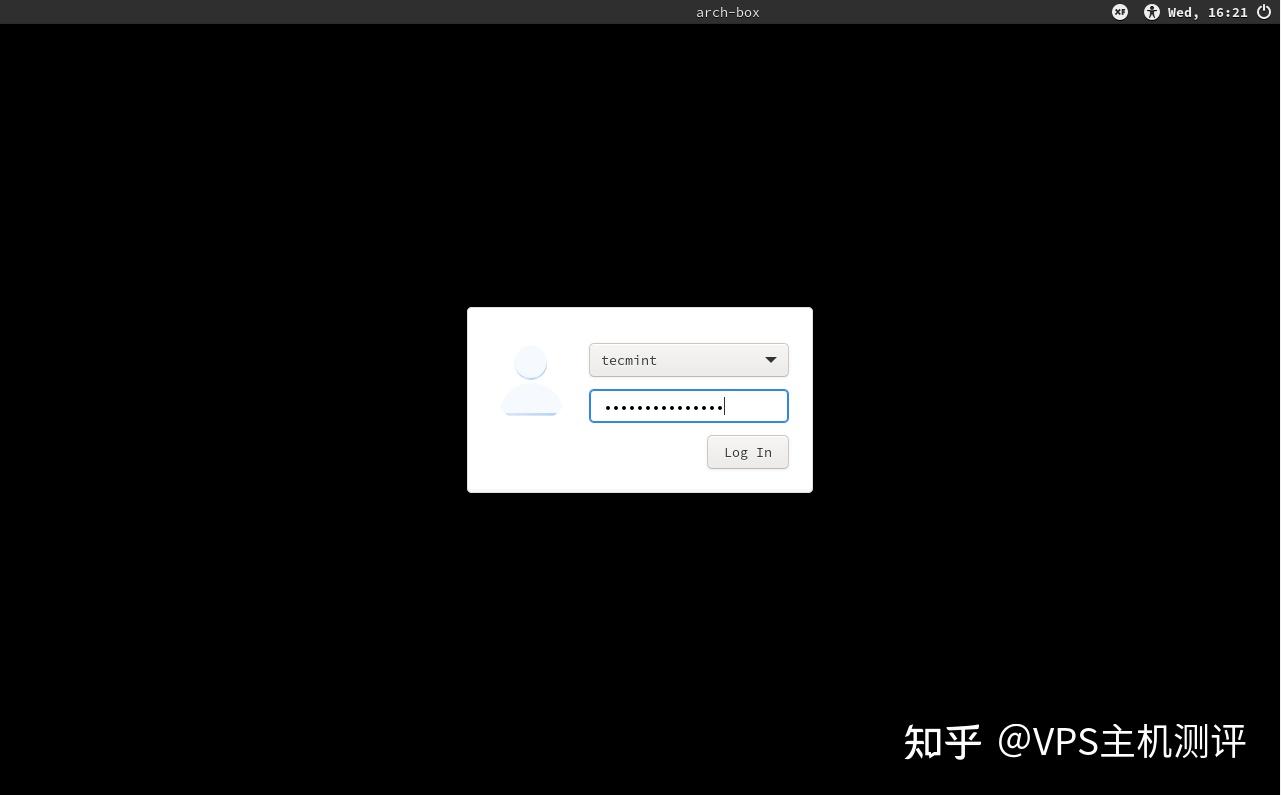Click the person icon beside the password field
Image resolution: width=1281 pixels, height=795 pixels.
pyautogui.click(x=530, y=380)
